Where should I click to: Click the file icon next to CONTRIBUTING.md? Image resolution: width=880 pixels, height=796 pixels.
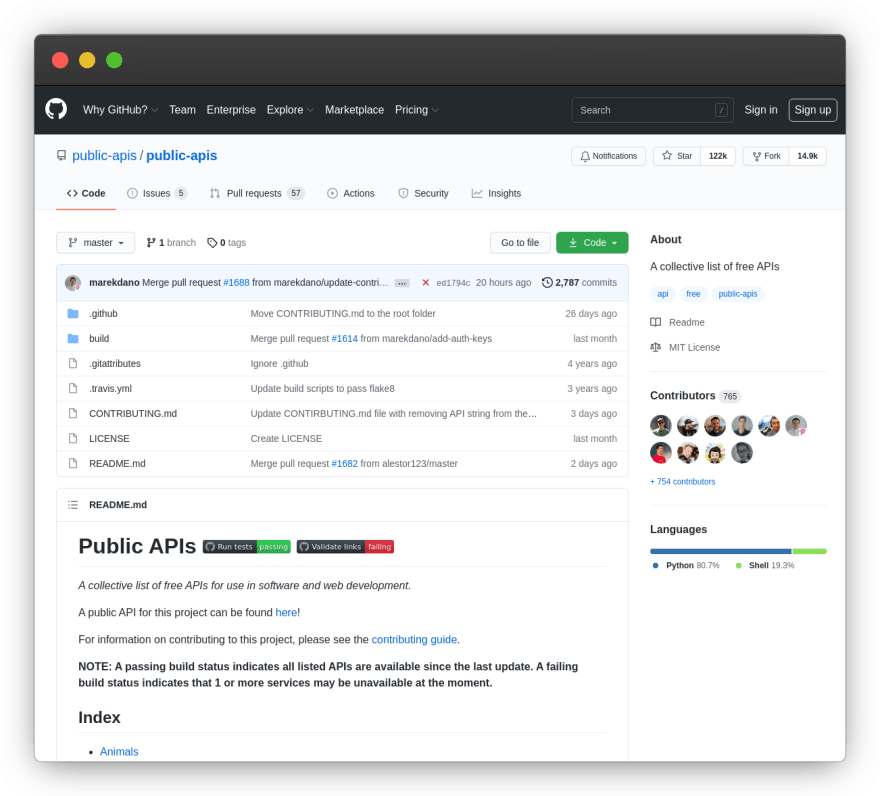point(73,413)
